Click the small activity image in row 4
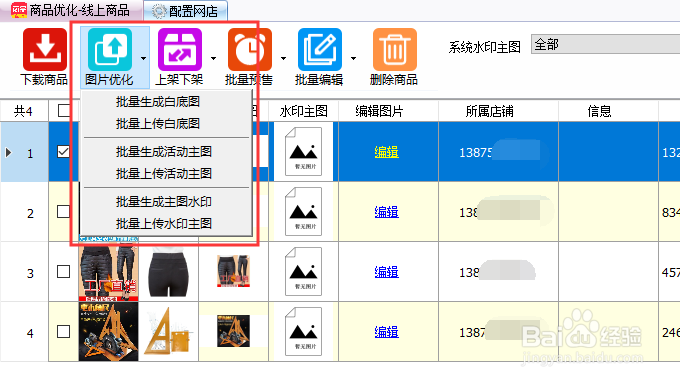 point(233,331)
